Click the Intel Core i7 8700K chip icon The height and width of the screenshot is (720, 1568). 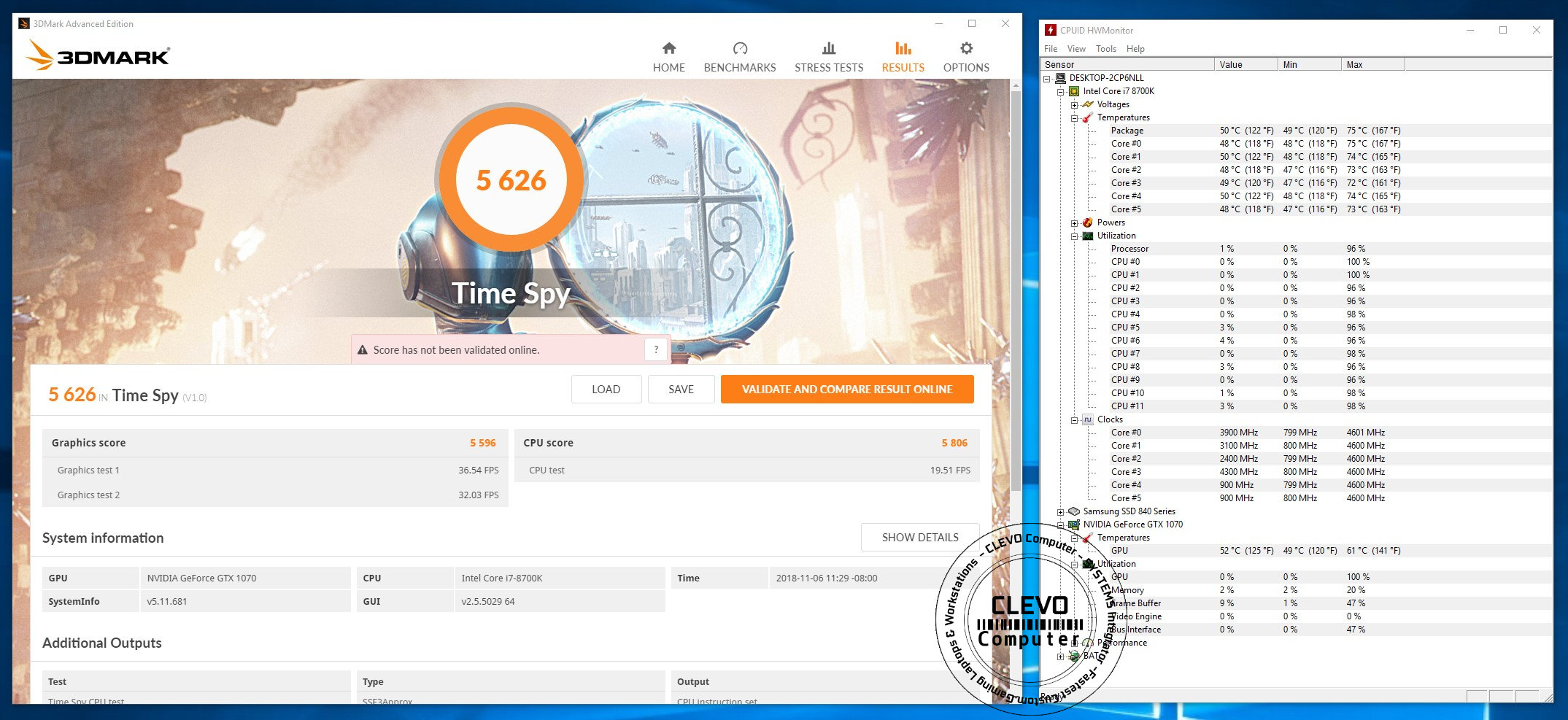(1073, 91)
